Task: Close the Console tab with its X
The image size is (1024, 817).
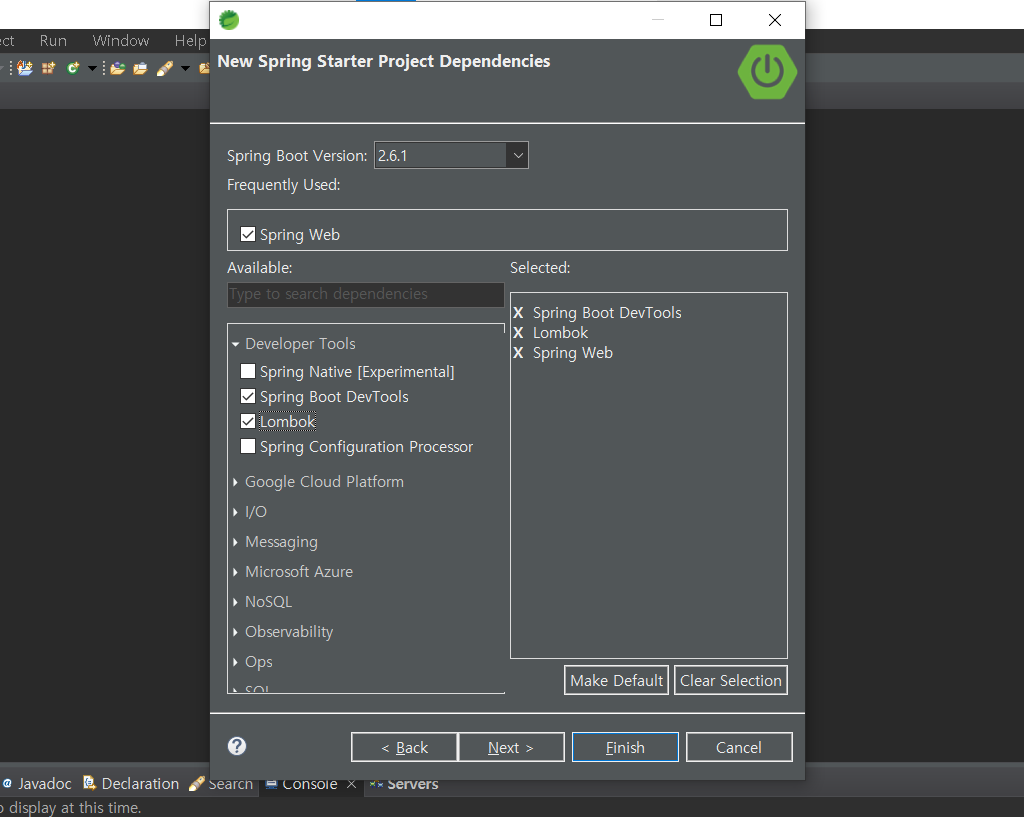Action: (351, 784)
